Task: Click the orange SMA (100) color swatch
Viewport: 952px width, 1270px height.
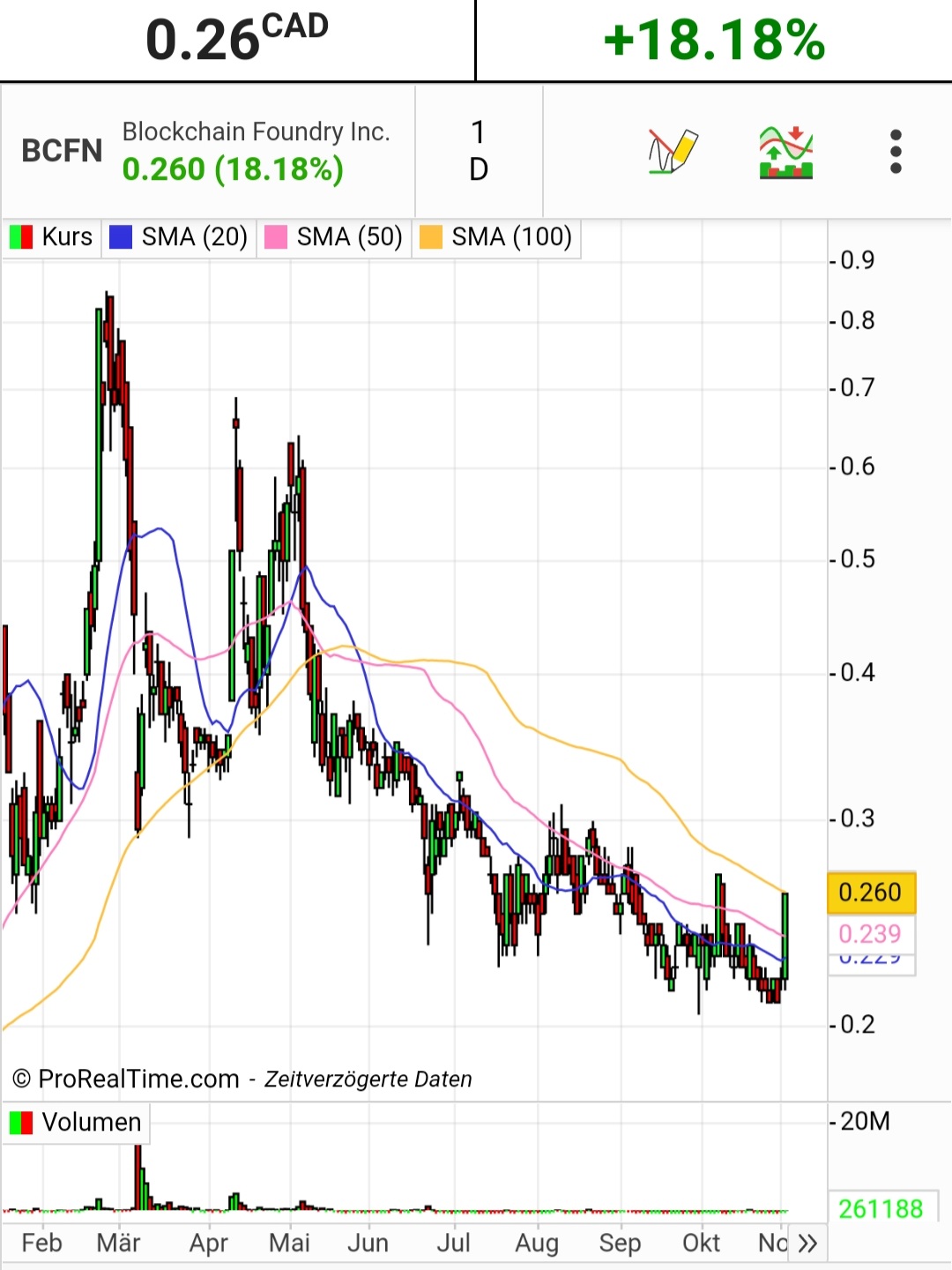Action: coord(431,237)
